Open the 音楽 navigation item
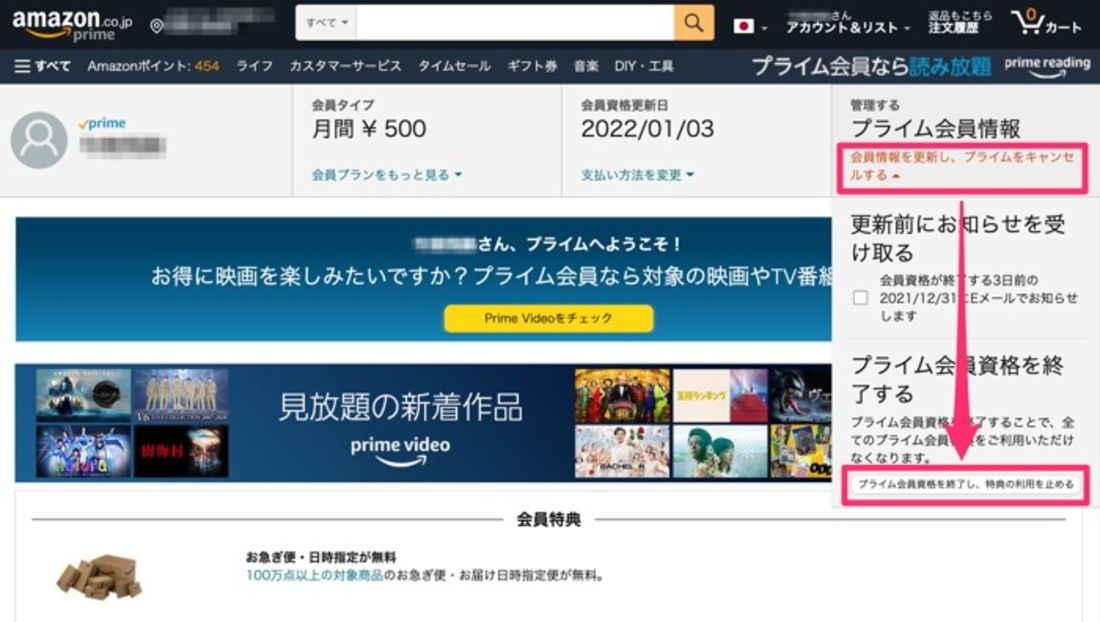 [x=586, y=66]
